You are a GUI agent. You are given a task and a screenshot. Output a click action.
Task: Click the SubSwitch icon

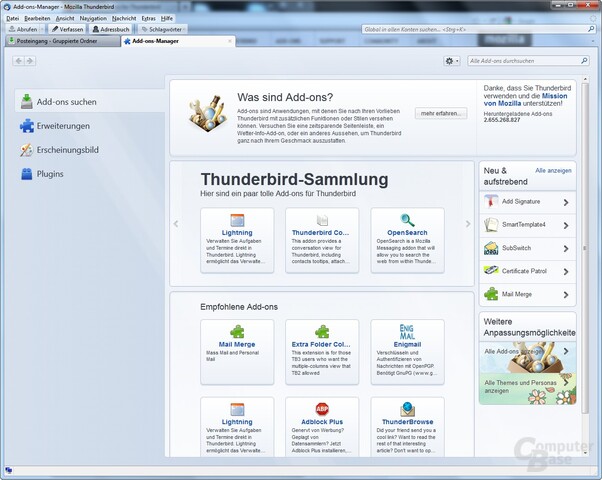click(x=491, y=248)
